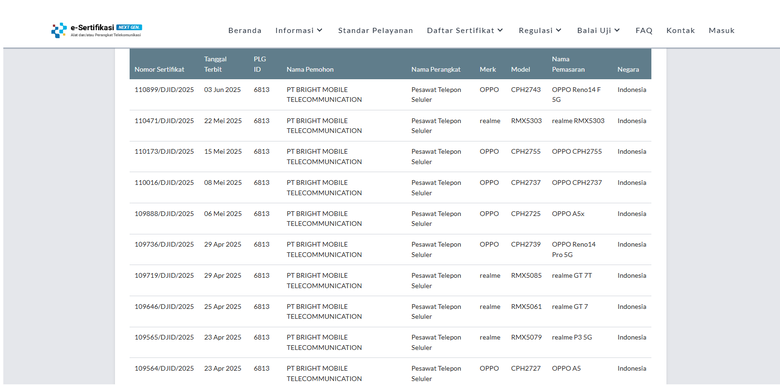Click the Nomor Sertifikat column header
Viewport: 780px width, 390px height.
pos(159,70)
